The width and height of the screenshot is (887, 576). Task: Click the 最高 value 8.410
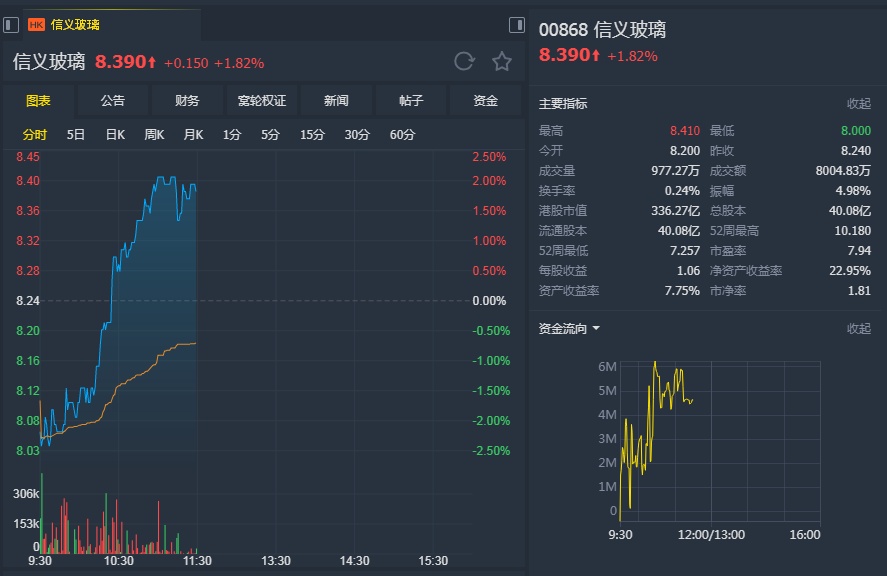tap(684, 131)
